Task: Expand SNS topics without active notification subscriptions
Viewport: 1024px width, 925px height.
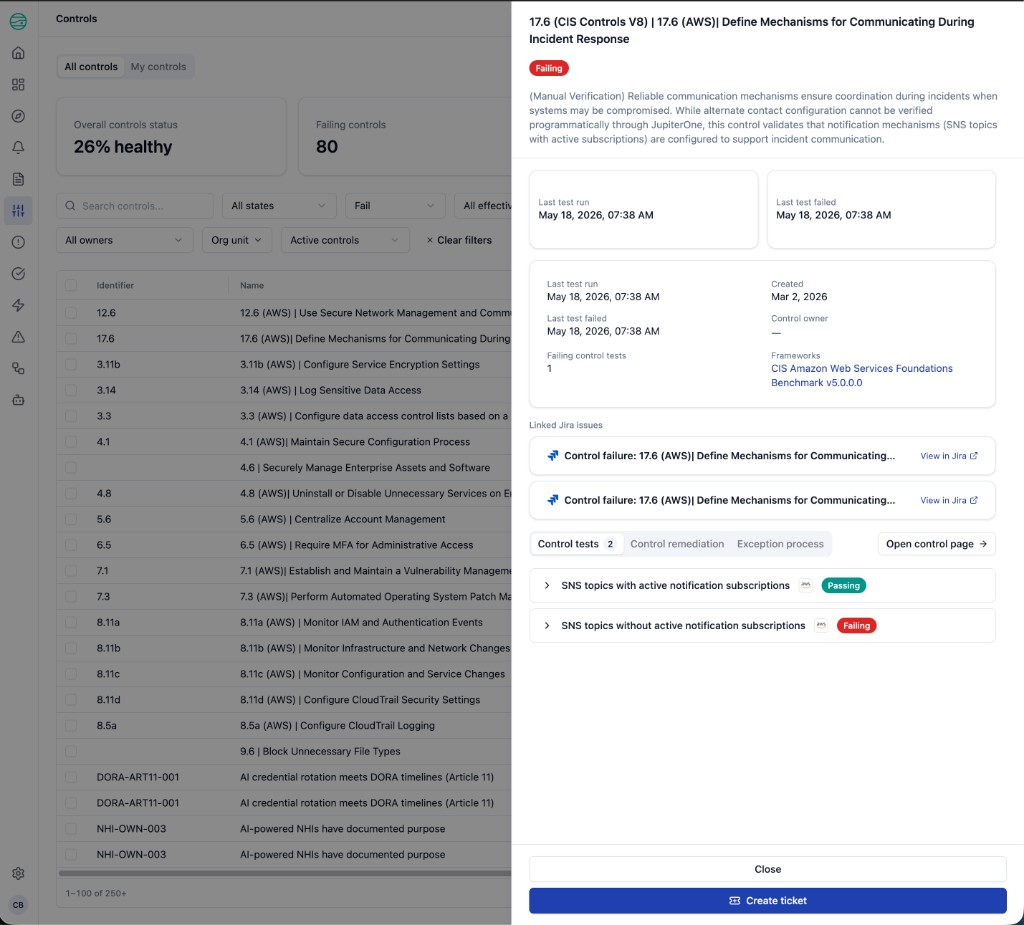Action: pos(547,626)
